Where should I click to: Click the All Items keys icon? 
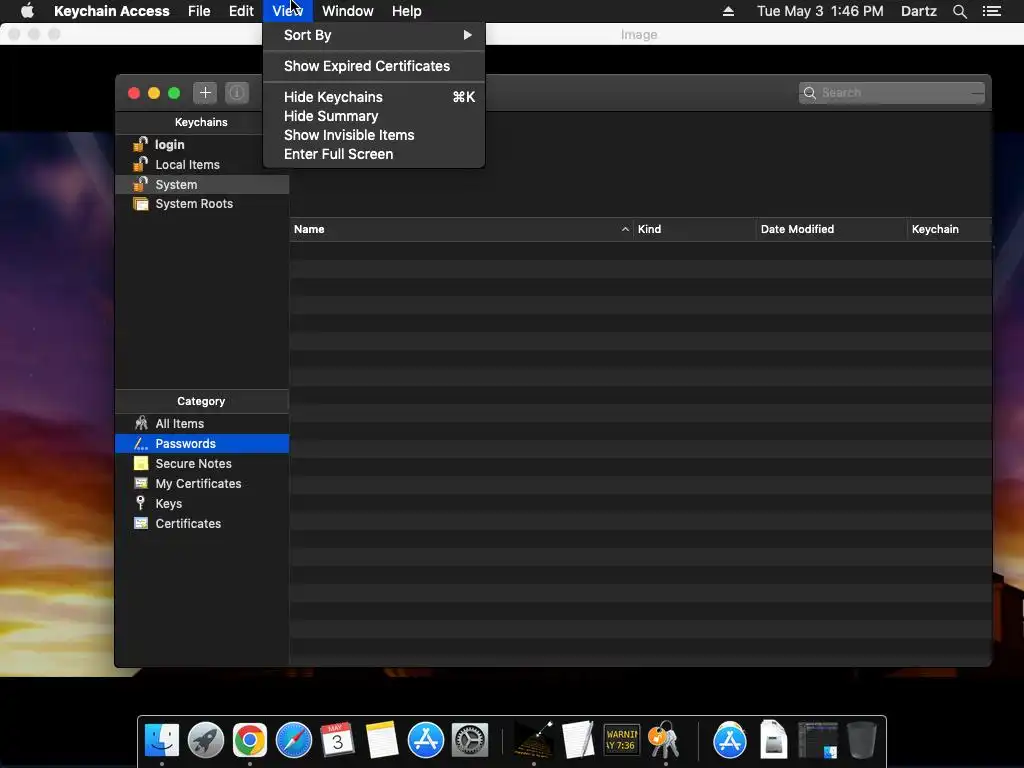[140, 423]
